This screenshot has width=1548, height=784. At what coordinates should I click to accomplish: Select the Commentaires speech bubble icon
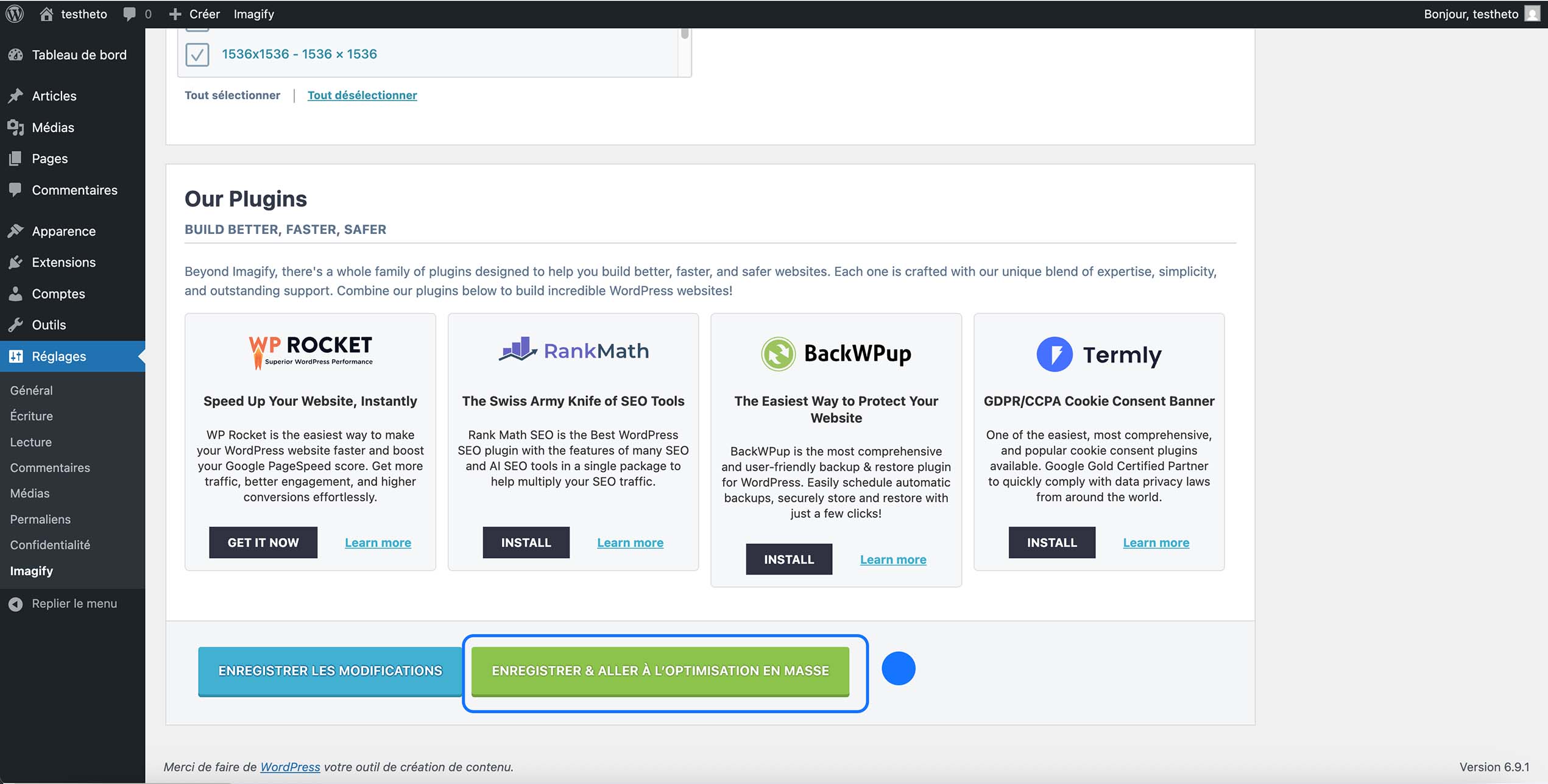point(16,190)
